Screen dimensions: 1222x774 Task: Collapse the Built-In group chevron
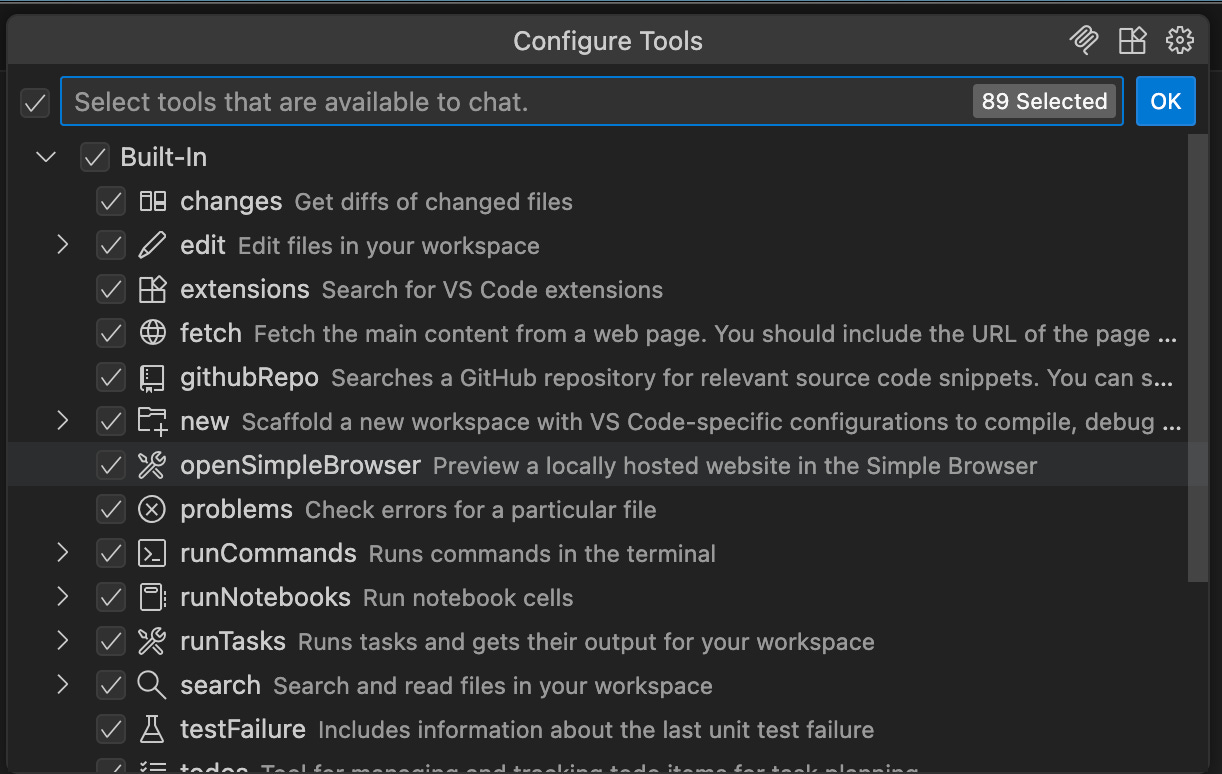pos(46,158)
